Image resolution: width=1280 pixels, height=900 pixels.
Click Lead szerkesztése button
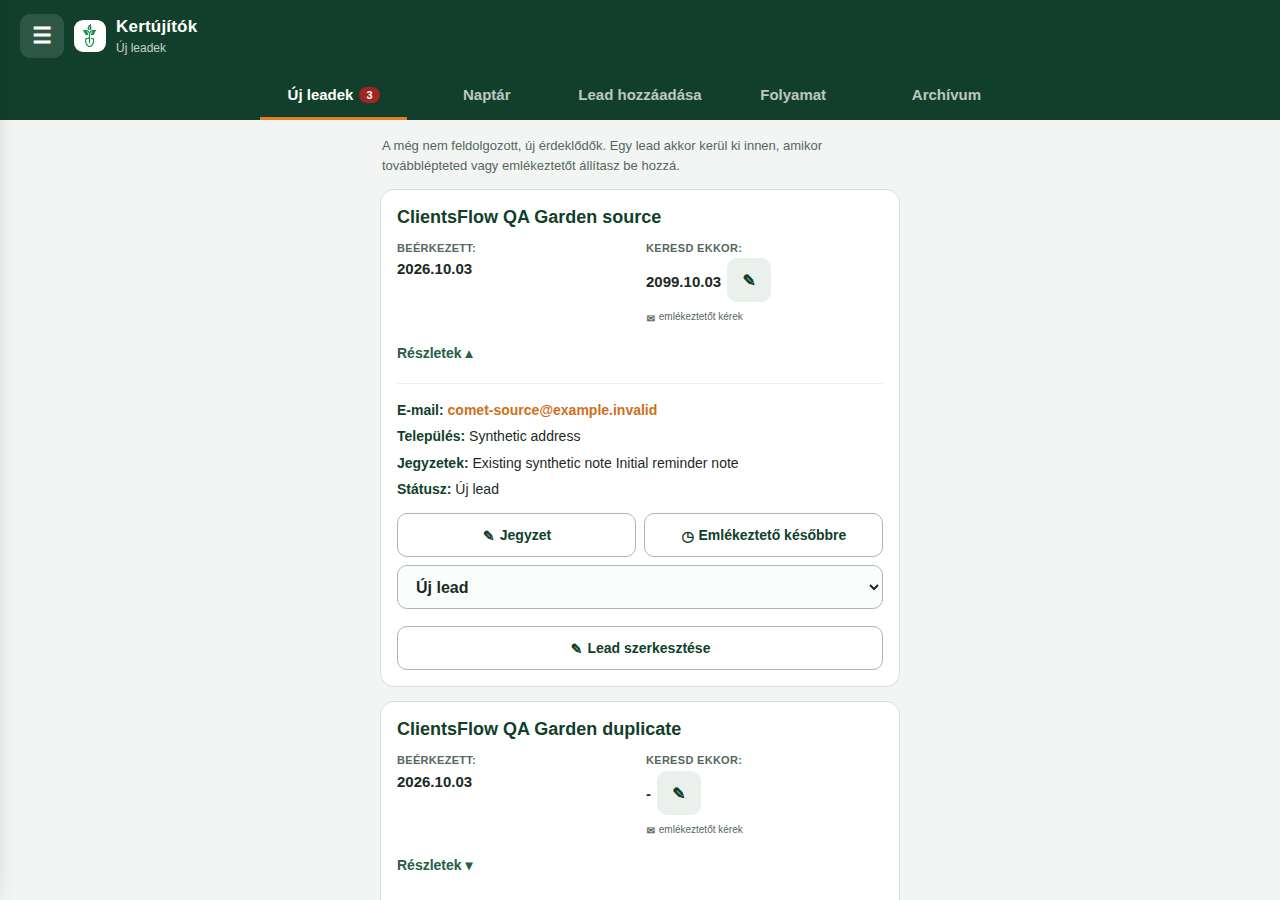click(640, 648)
